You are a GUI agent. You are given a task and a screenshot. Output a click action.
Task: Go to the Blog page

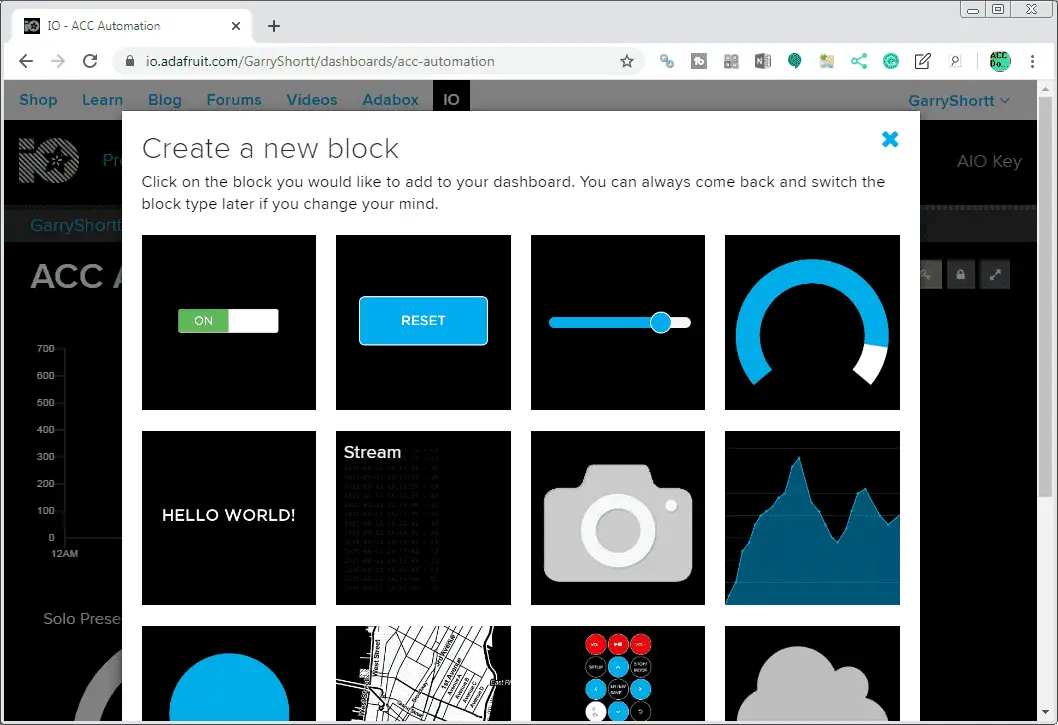pyautogui.click(x=165, y=100)
